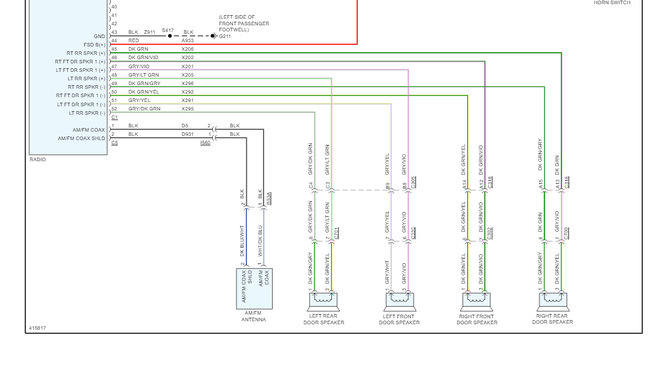Screen dimensions: 650x372
Task: Click the WHT/DK BLU antenna wire label
Action: click(260, 241)
